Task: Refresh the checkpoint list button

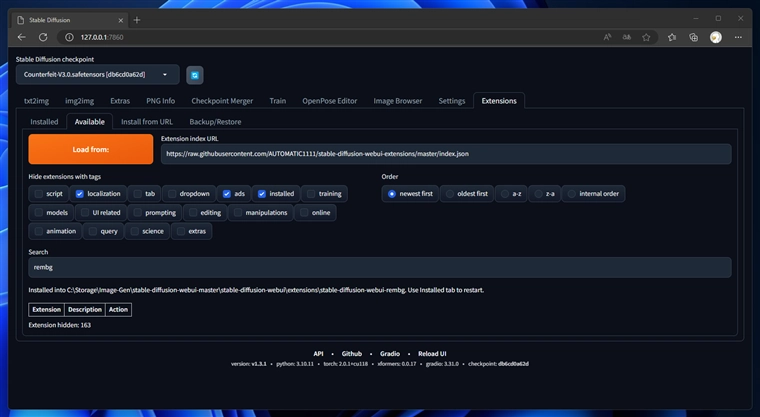Action: pos(195,75)
